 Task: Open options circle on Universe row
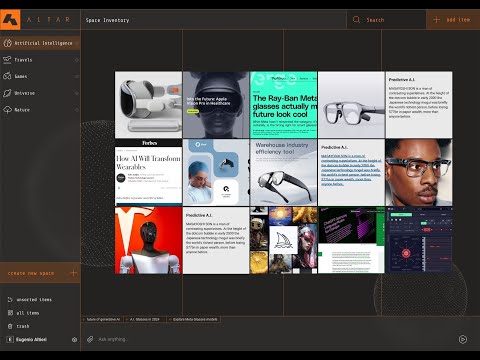(x=77, y=93)
